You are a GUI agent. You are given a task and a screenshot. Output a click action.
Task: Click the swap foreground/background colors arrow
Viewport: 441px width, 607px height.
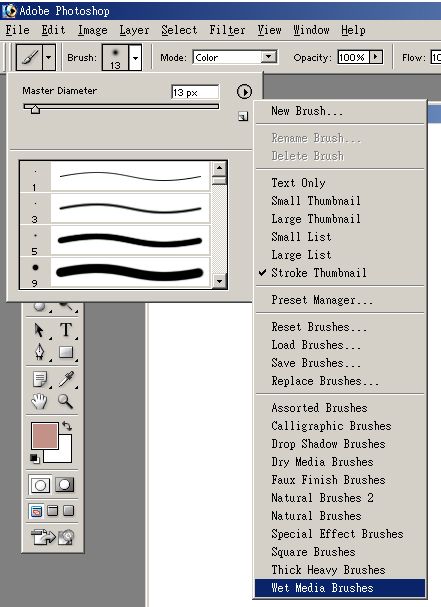67,426
